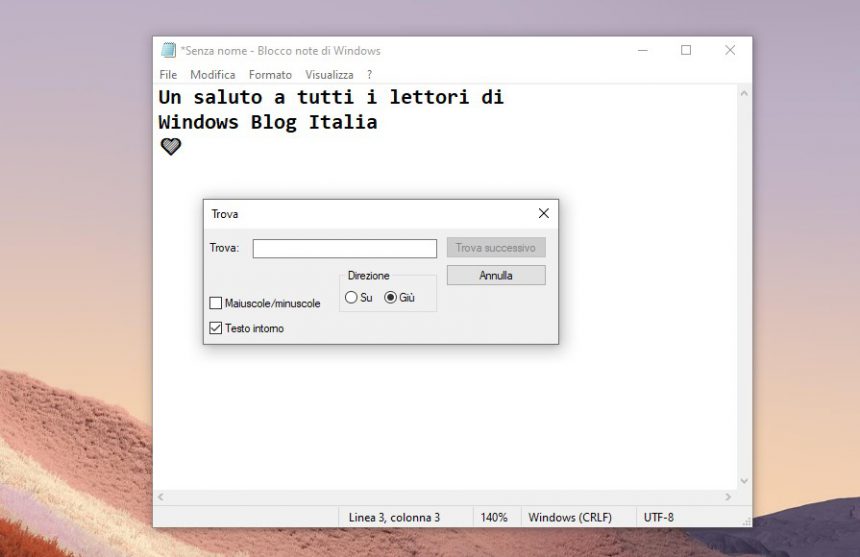Screen dimensions: 860x557
Task: Click the Notepad icon in title bar
Action: click(x=168, y=50)
